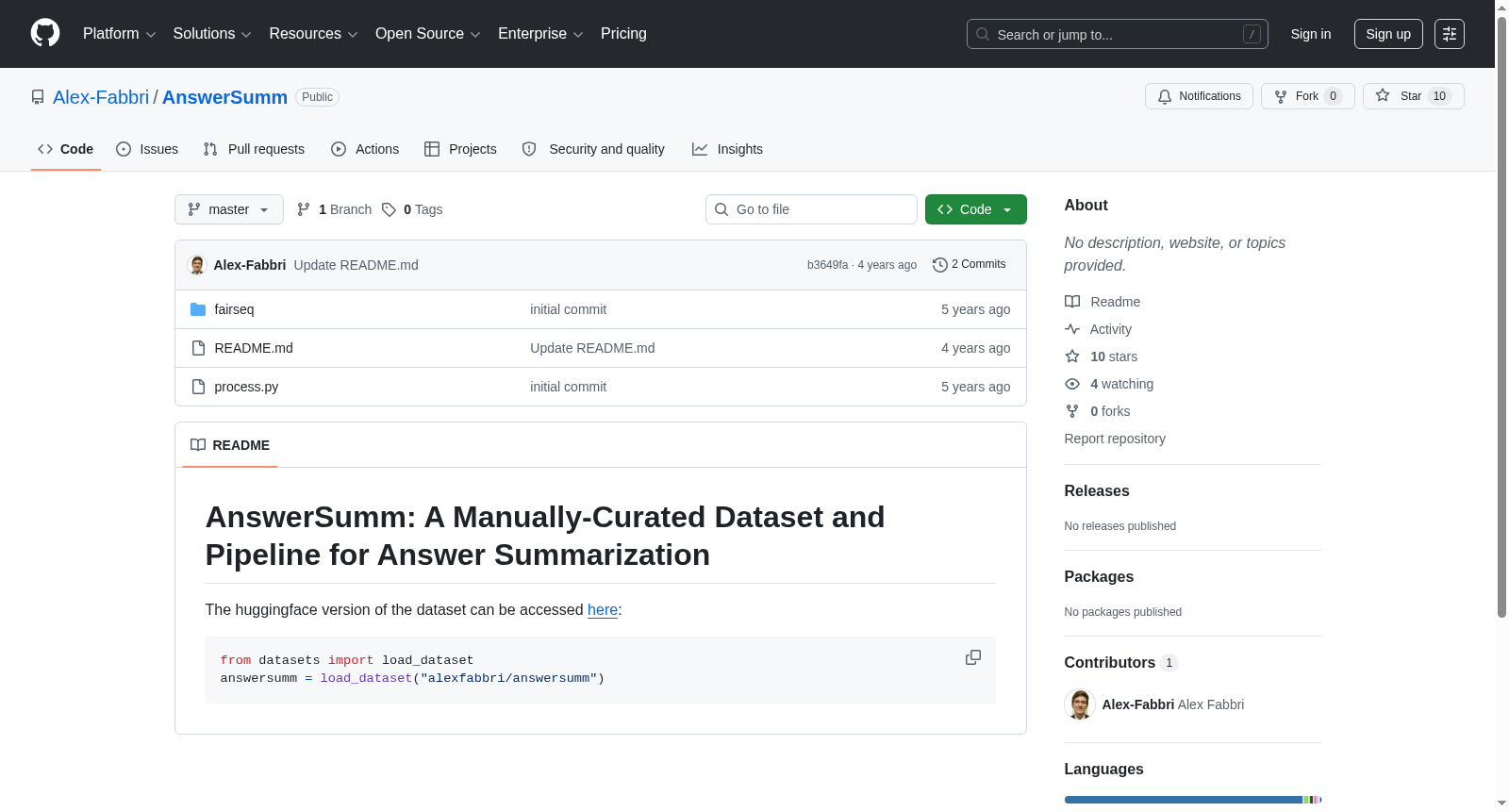Click the book icon beside Readme
The height and width of the screenshot is (812, 1509).
(1072, 302)
